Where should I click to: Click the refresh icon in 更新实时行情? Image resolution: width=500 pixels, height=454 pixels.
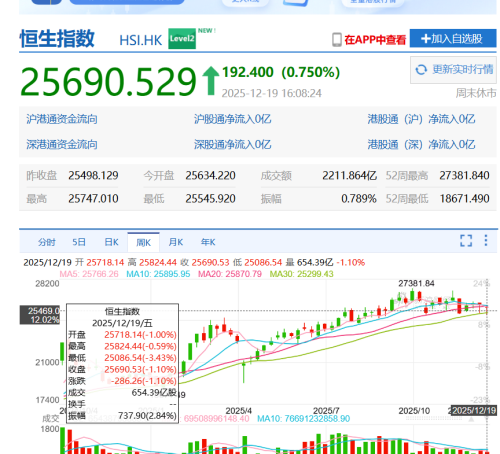[421, 70]
